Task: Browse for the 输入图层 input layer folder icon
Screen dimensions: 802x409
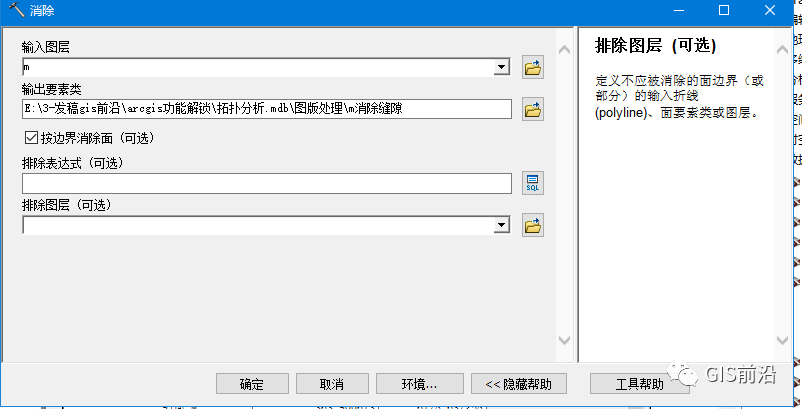Action: (532, 67)
